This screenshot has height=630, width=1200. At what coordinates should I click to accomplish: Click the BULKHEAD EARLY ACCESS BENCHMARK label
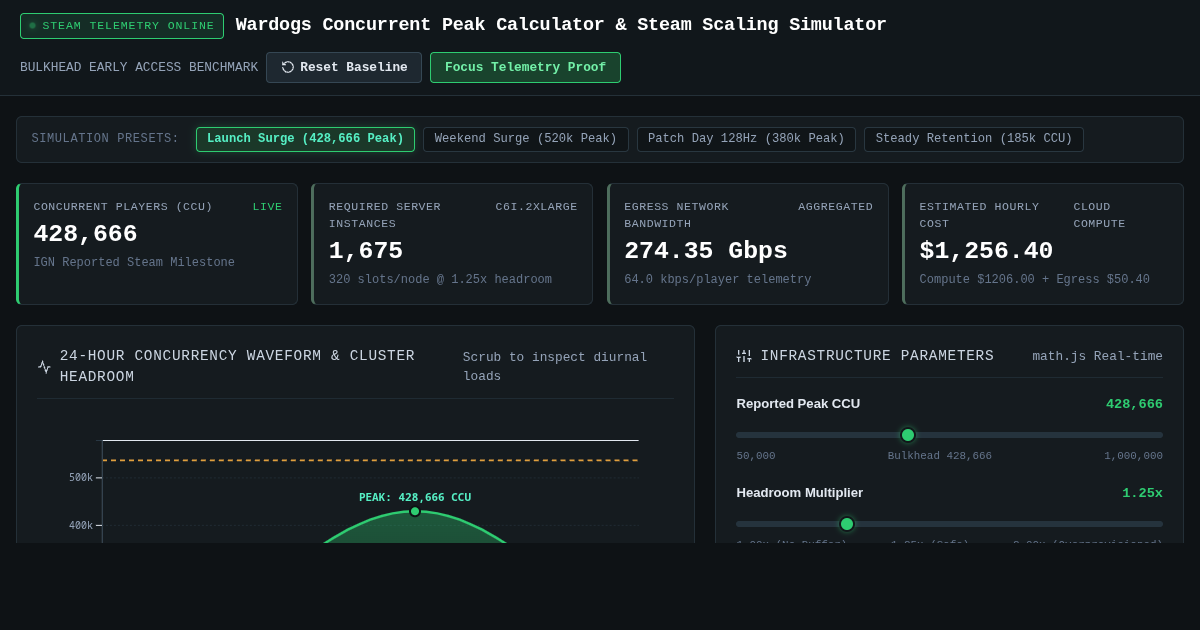click(139, 67)
